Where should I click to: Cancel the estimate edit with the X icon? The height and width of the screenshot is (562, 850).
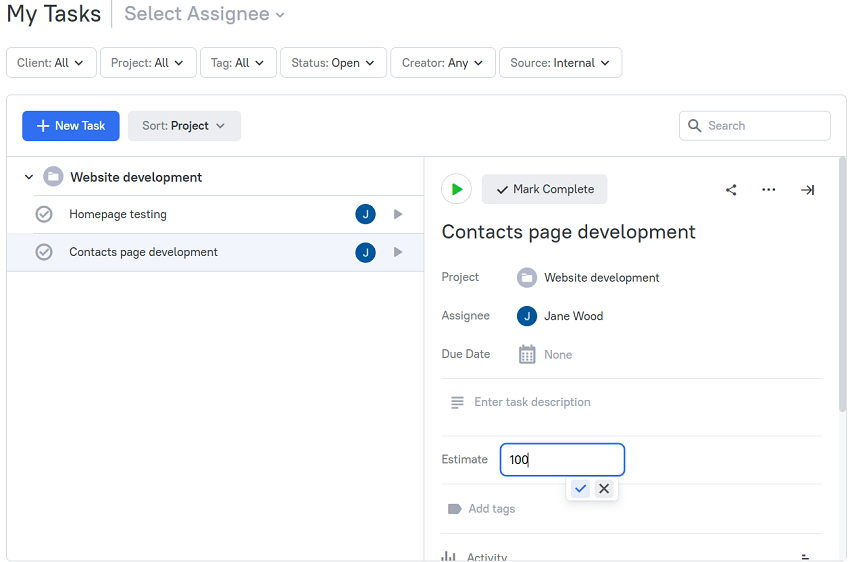(x=604, y=488)
